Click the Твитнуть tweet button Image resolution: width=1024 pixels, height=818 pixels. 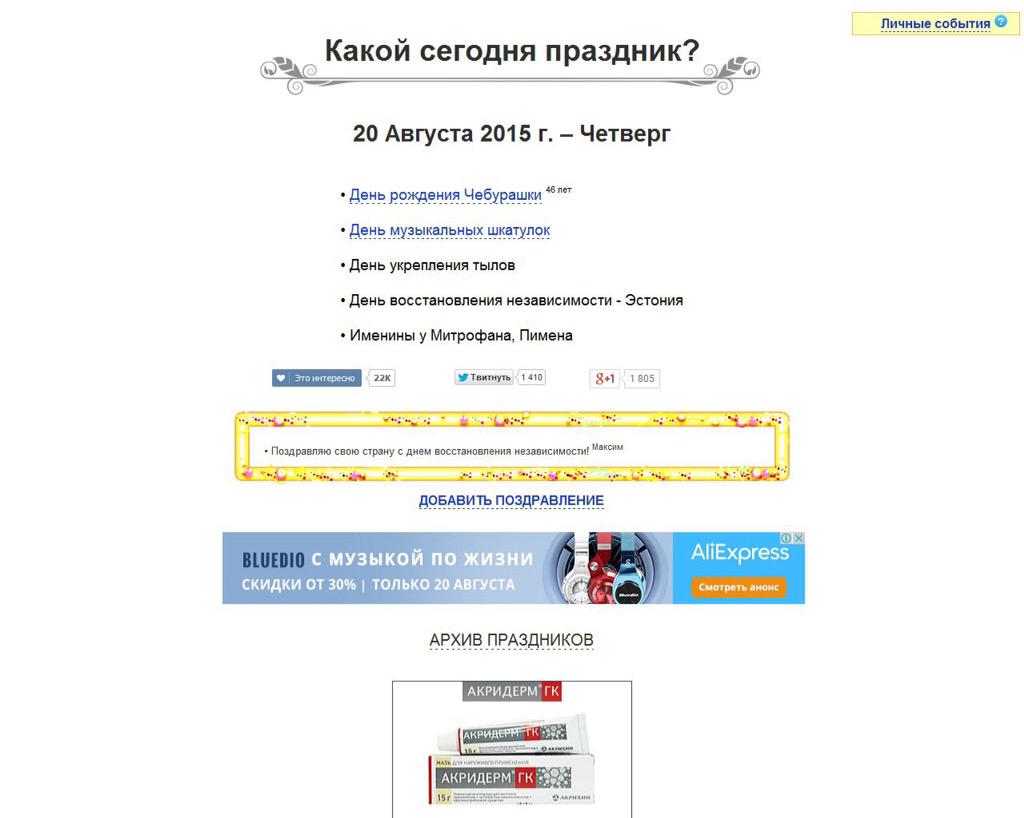tap(484, 377)
